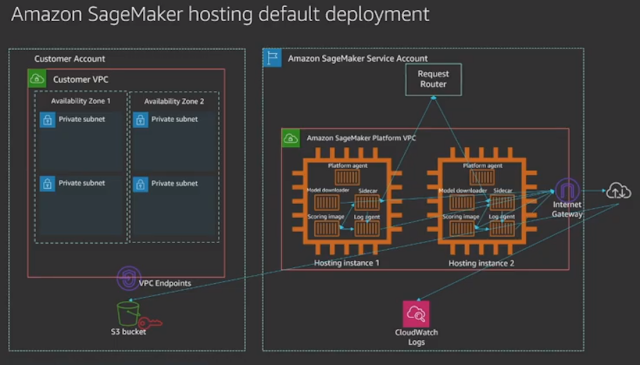Click the 'Amazon SageMaker Service Account' label

click(x=358, y=58)
